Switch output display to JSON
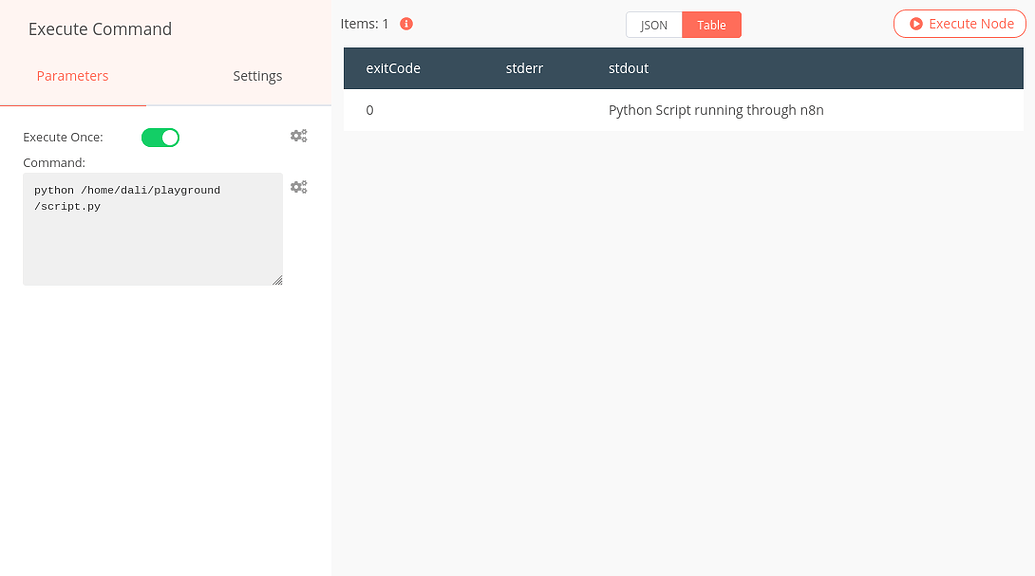1035x576 pixels. [653, 24]
